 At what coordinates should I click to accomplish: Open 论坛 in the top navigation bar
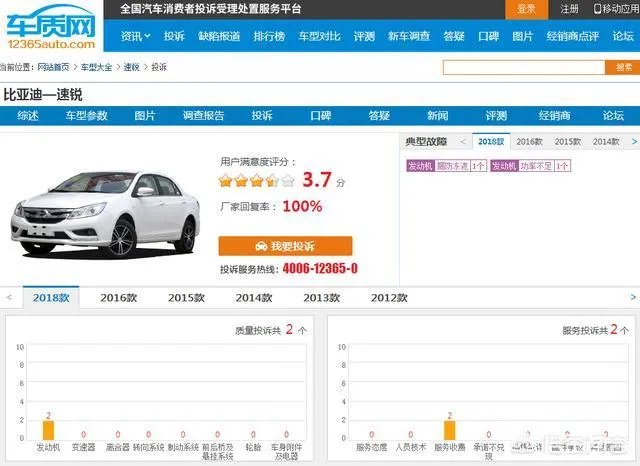(623, 36)
